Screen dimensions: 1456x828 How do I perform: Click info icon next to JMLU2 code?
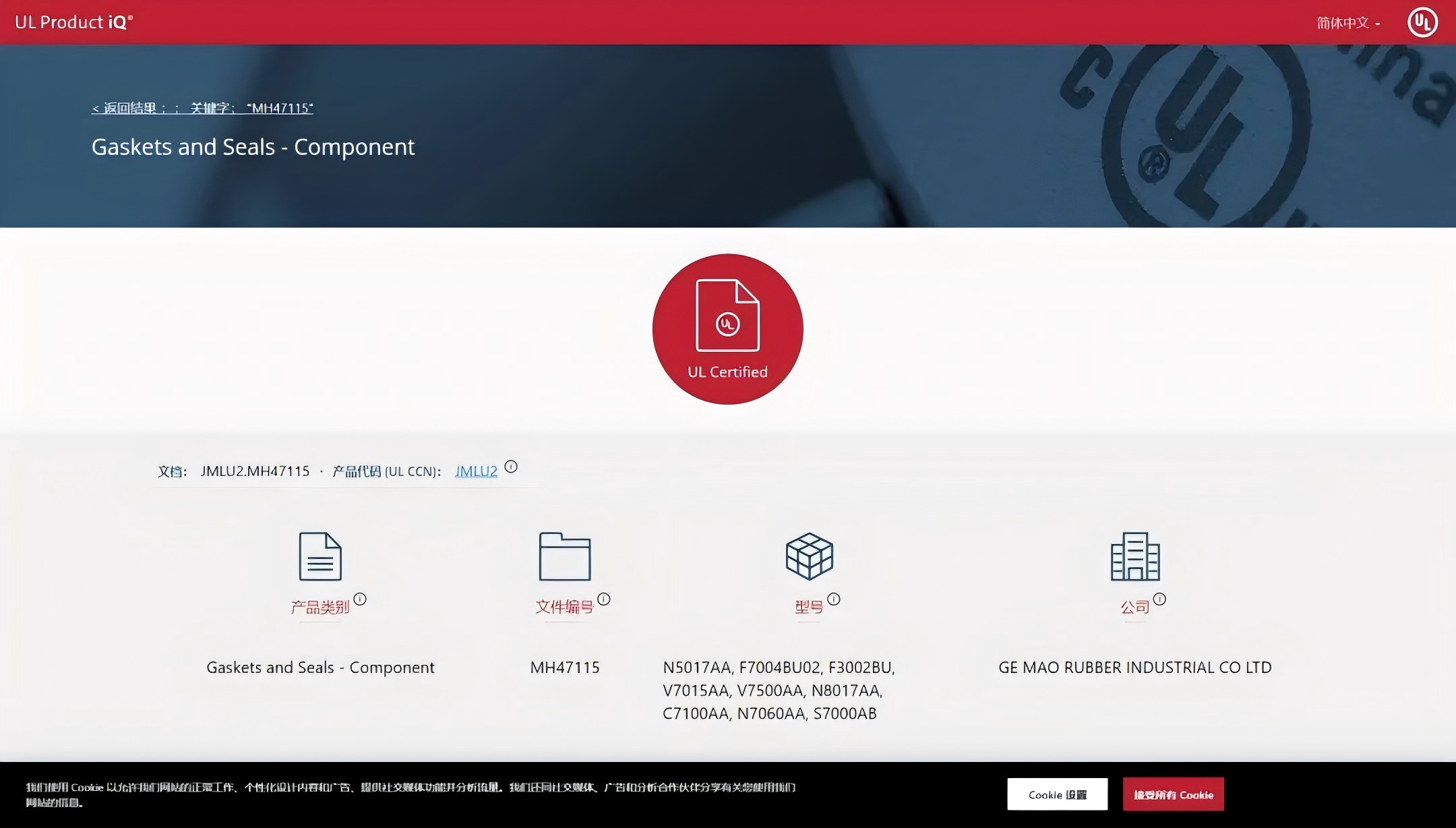[x=511, y=467]
